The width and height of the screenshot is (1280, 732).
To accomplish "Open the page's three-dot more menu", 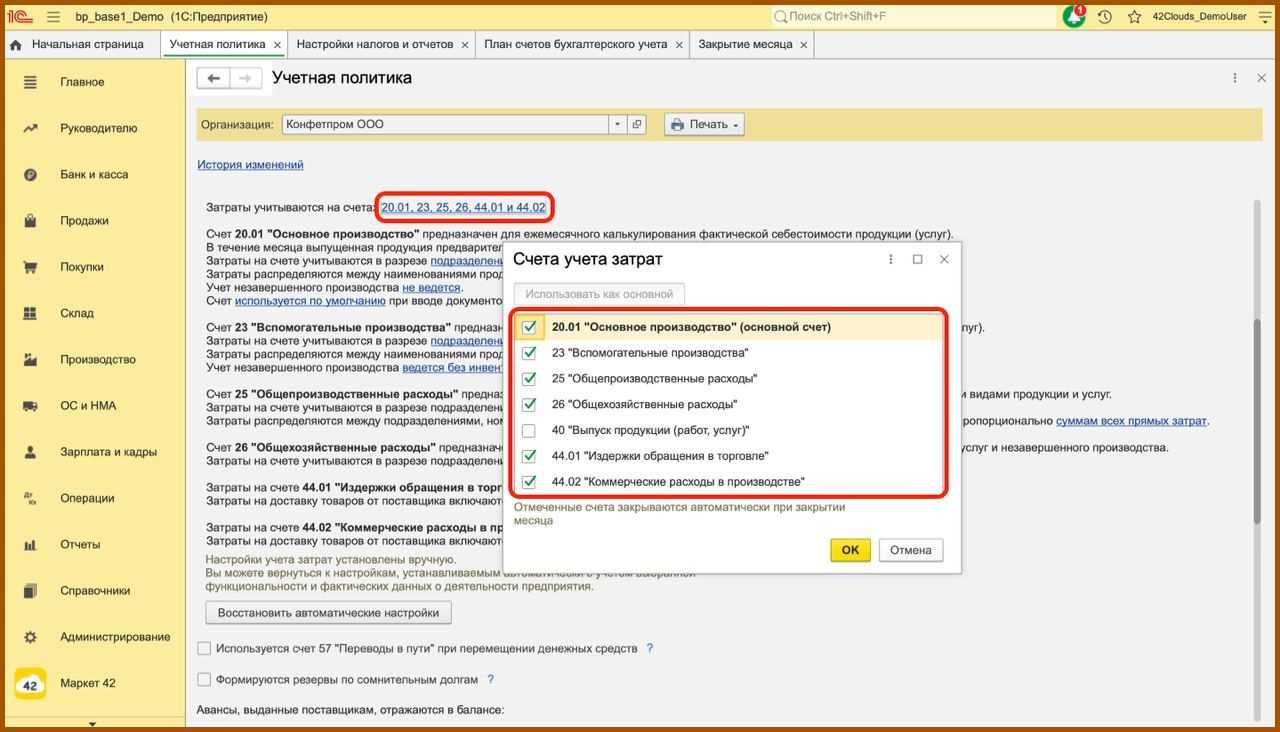I will point(1234,78).
